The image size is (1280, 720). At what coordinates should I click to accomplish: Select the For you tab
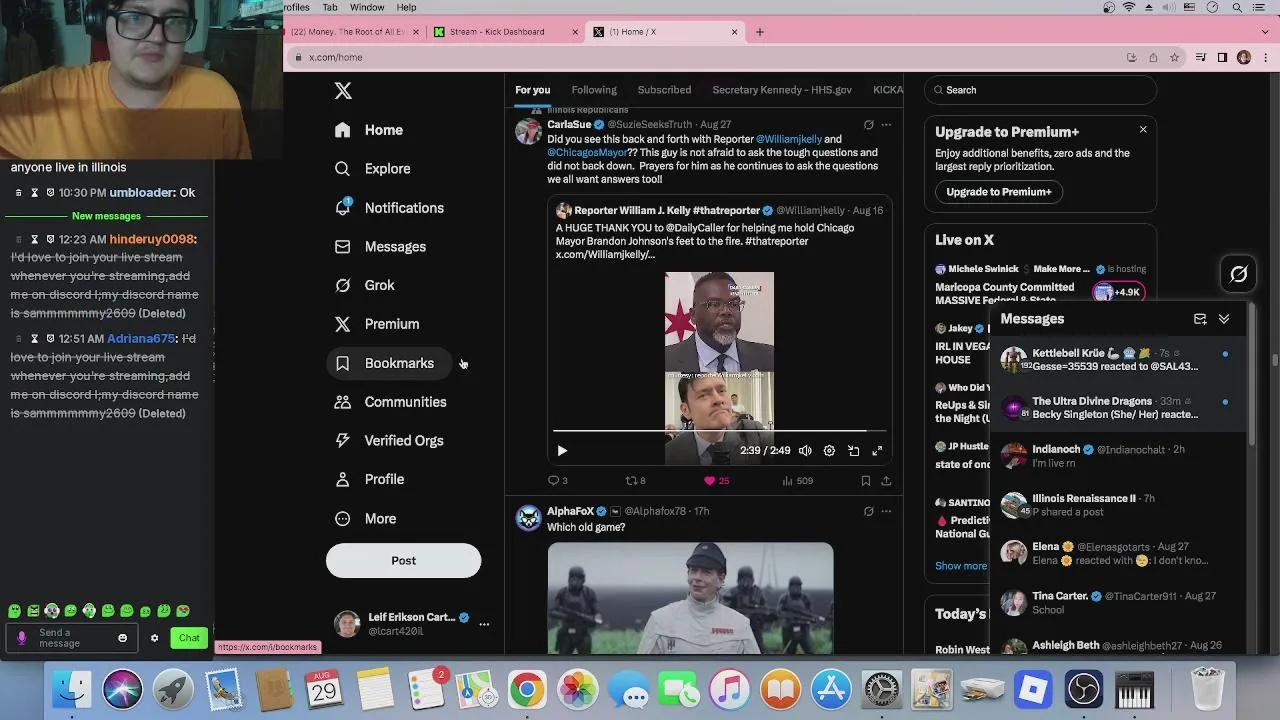[x=533, y=90]
